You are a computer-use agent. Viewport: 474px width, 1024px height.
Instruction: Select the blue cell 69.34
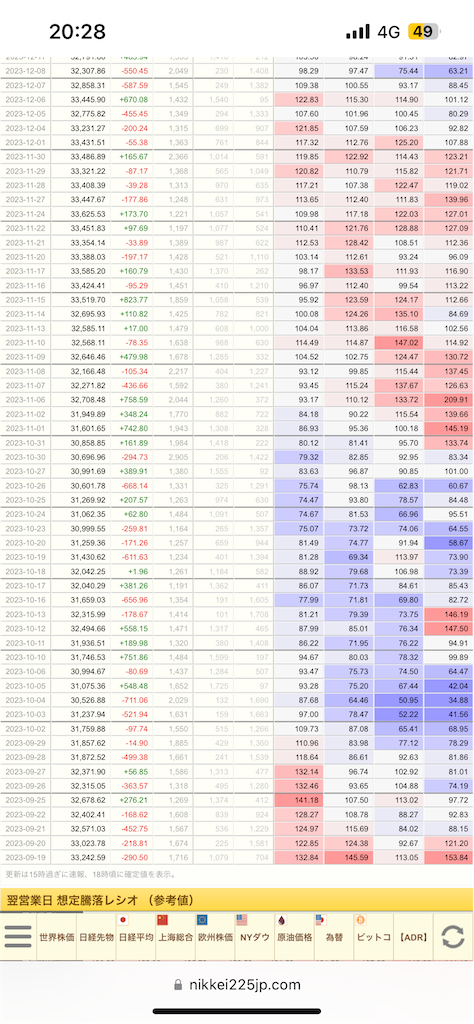tap(349, 556)
